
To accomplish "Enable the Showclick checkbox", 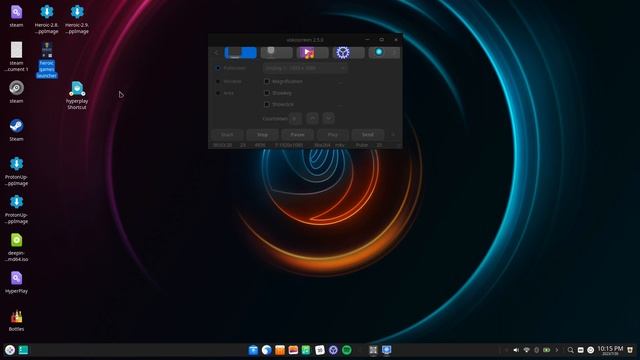I will (x=267, y=104).
